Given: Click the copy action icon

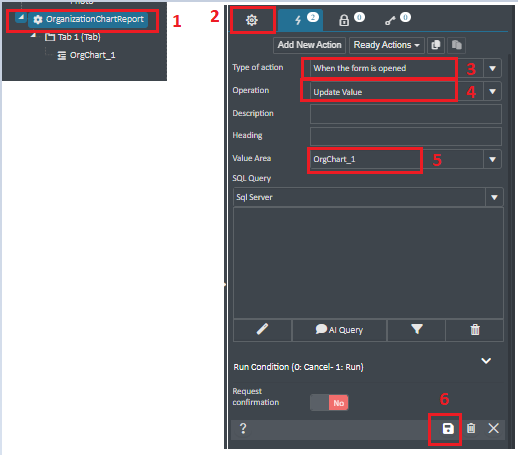Looking at the screenshot, I should [436, 45].
